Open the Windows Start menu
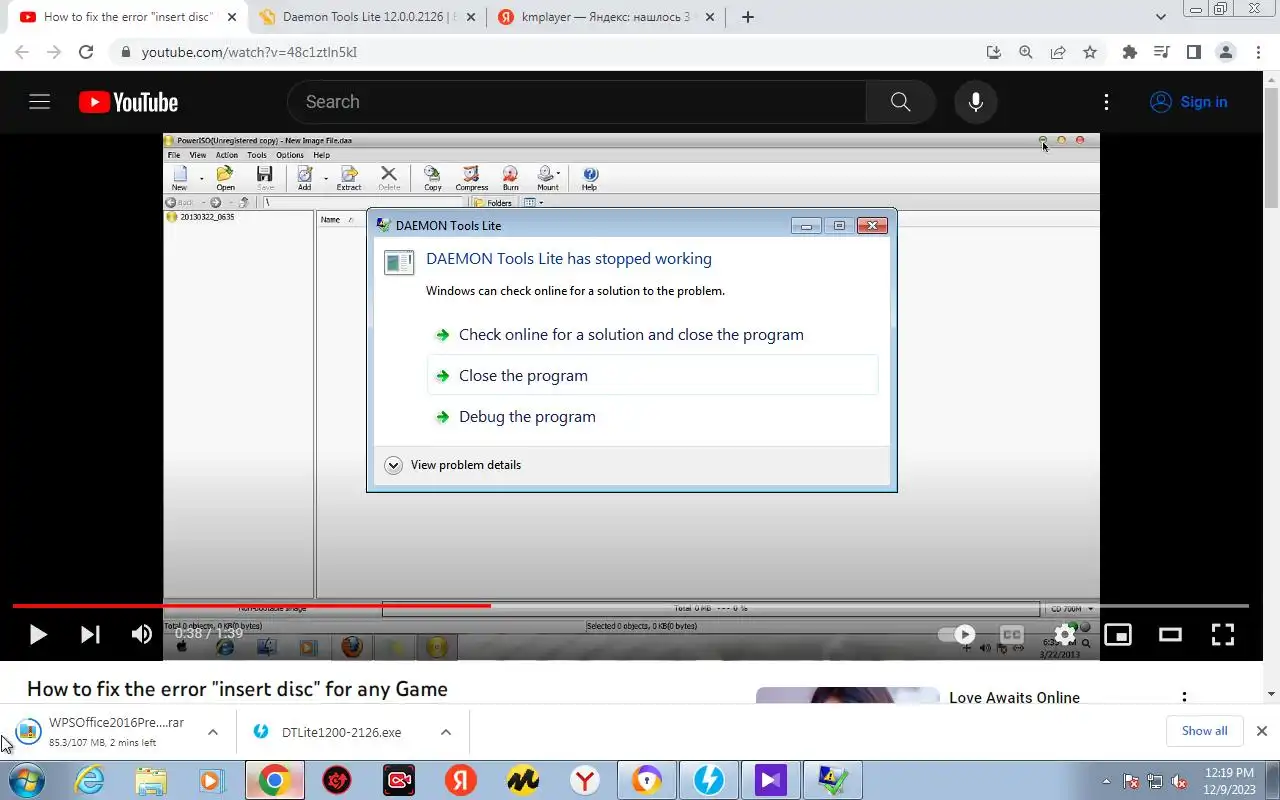This screenshot has width=1280, height=800. (x=25, y=780)
